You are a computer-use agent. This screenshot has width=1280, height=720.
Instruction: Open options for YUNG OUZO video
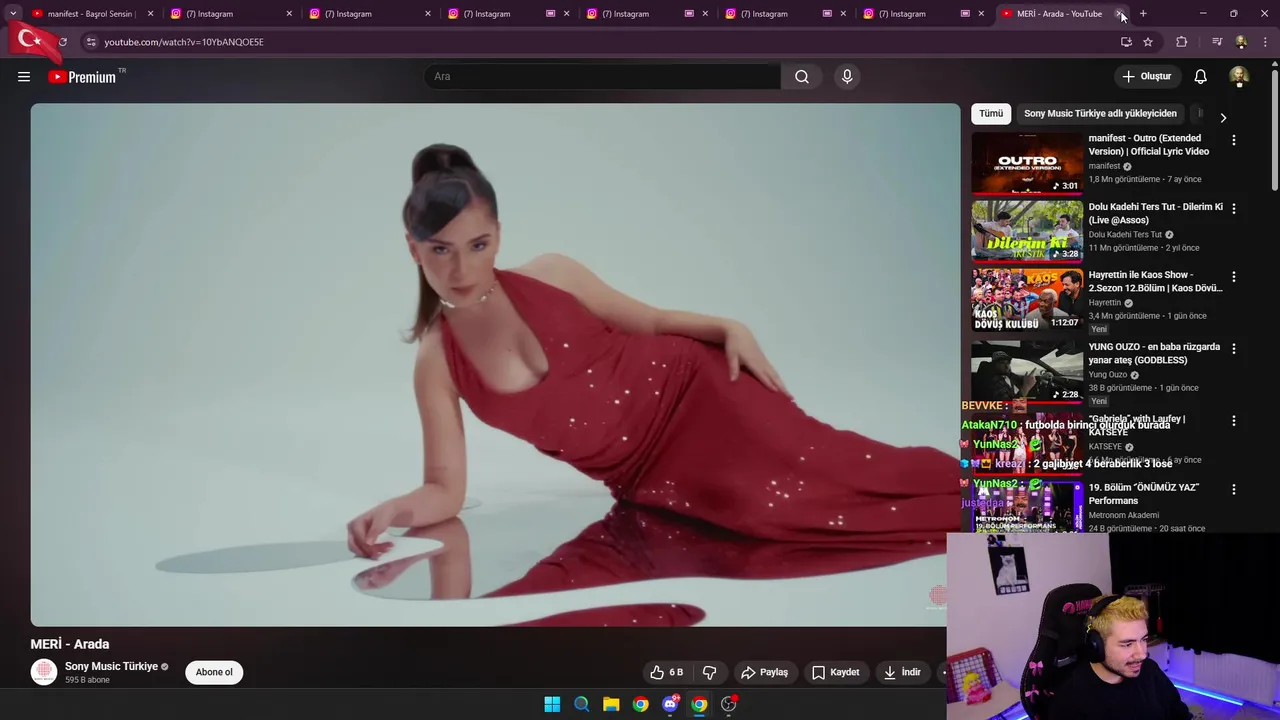click(x=1233, y=348)
